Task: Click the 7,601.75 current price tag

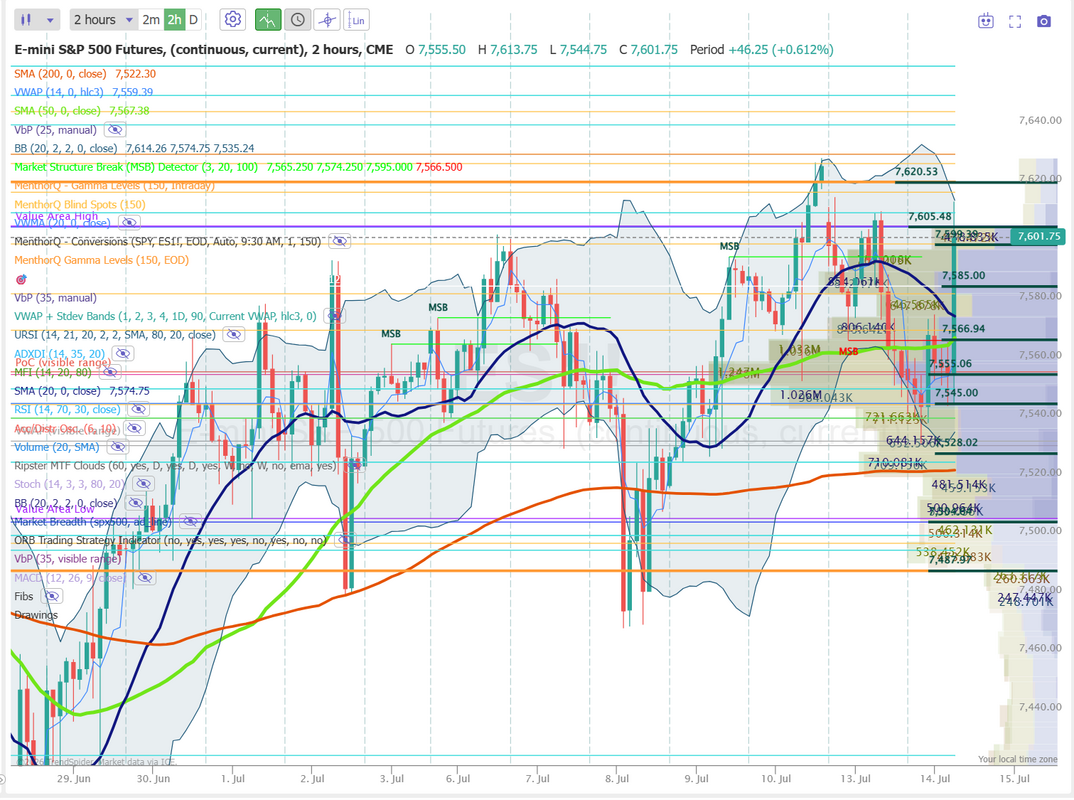Action: pos(1039,236)
